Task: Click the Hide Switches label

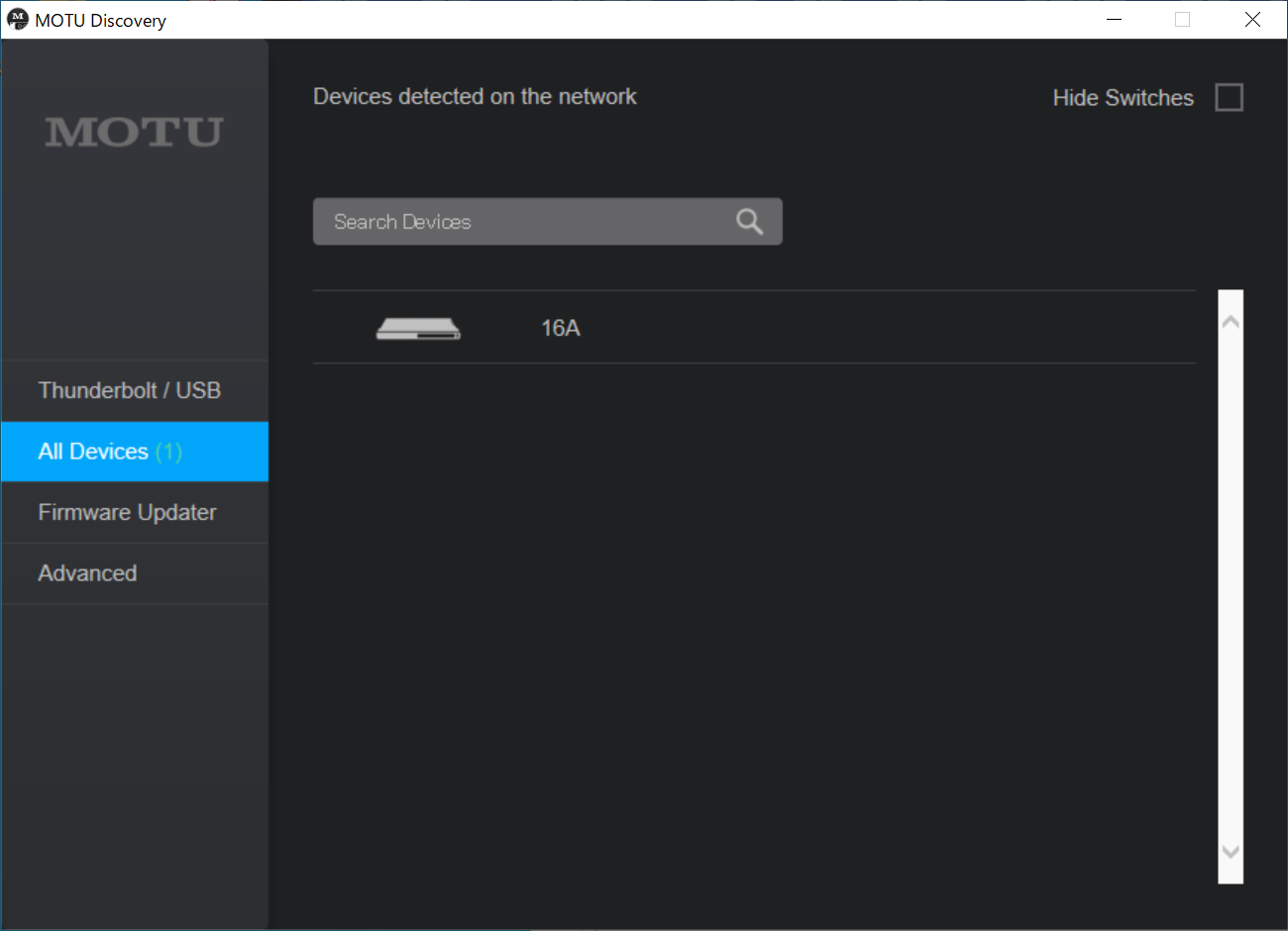Action: 1123,98
